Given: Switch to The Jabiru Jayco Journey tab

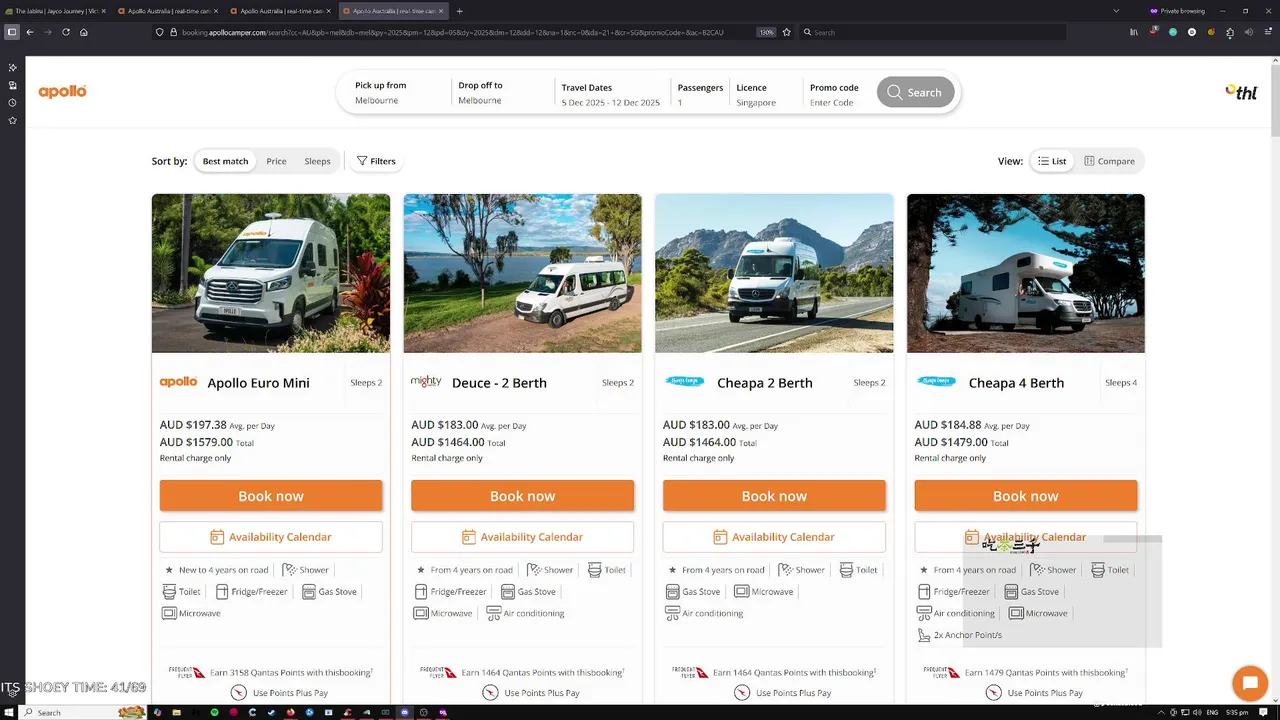Looking at the screenshot, I should tap(56, 11).
